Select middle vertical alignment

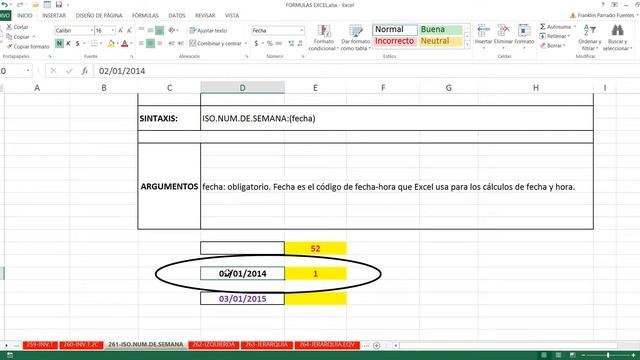[x=150, y=30]
